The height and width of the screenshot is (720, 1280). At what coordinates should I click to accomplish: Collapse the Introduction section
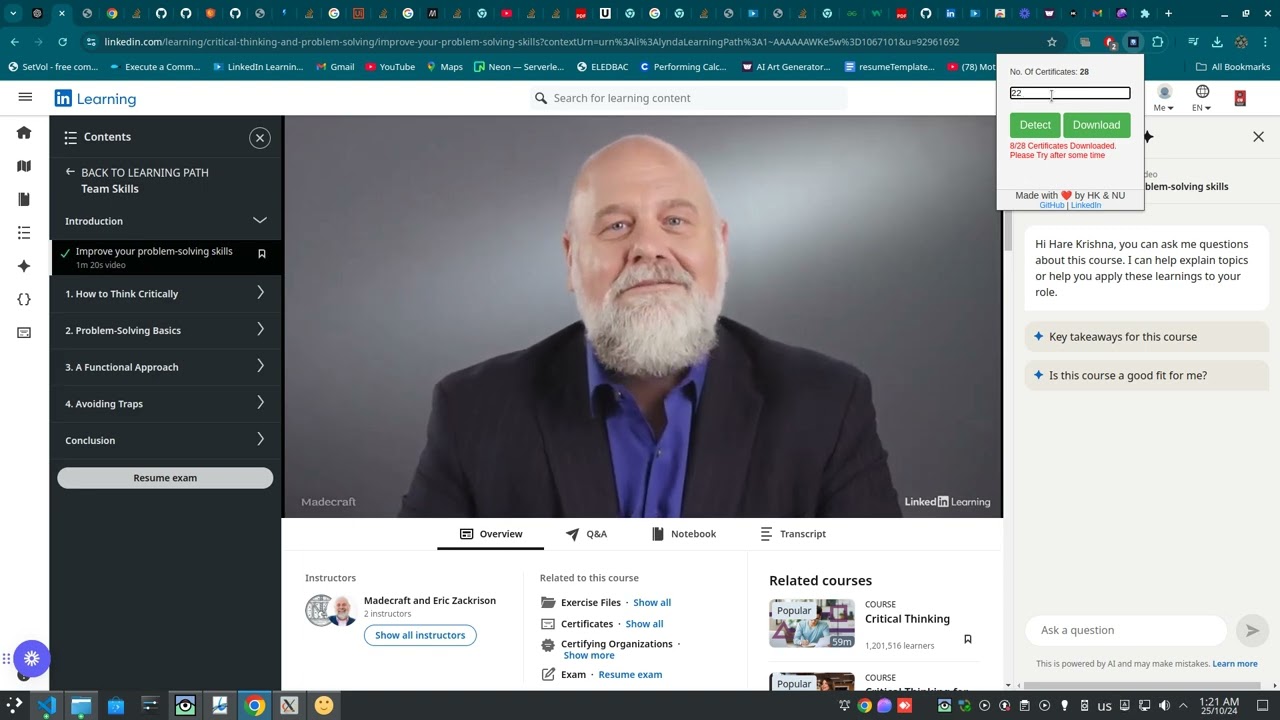click(260, 220)
